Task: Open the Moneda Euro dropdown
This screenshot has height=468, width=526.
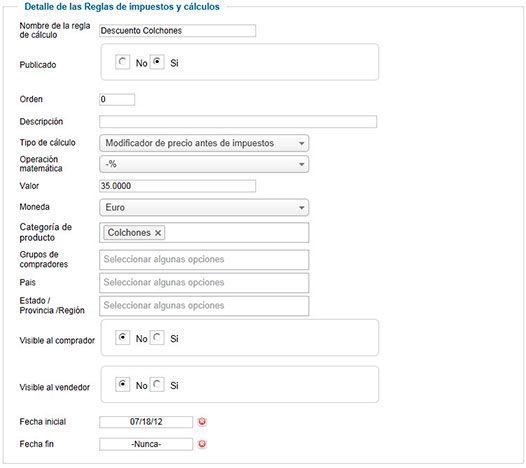Action: coord(204,207)
